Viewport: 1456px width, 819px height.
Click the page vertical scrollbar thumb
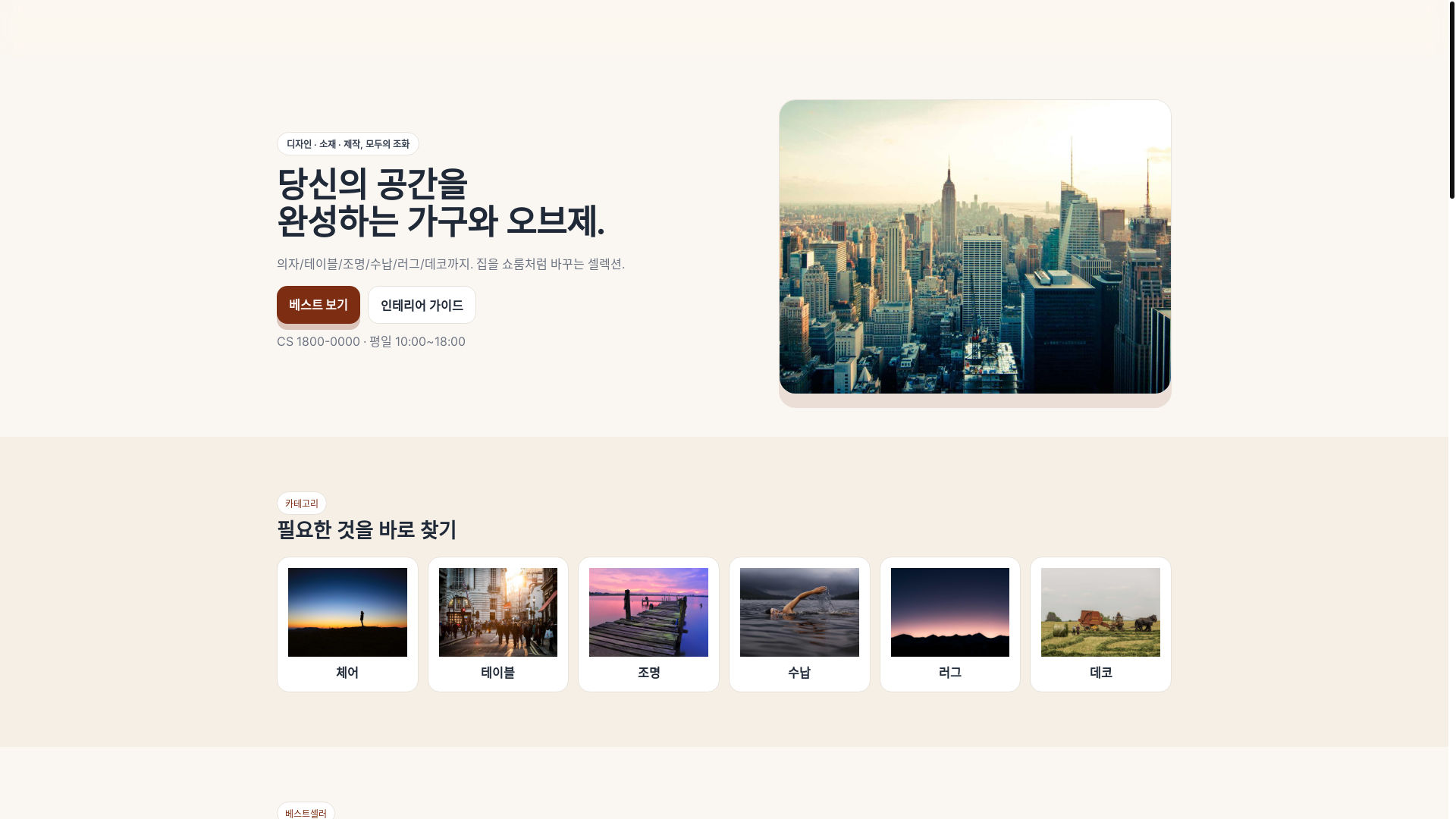[x=1451, y=99]
